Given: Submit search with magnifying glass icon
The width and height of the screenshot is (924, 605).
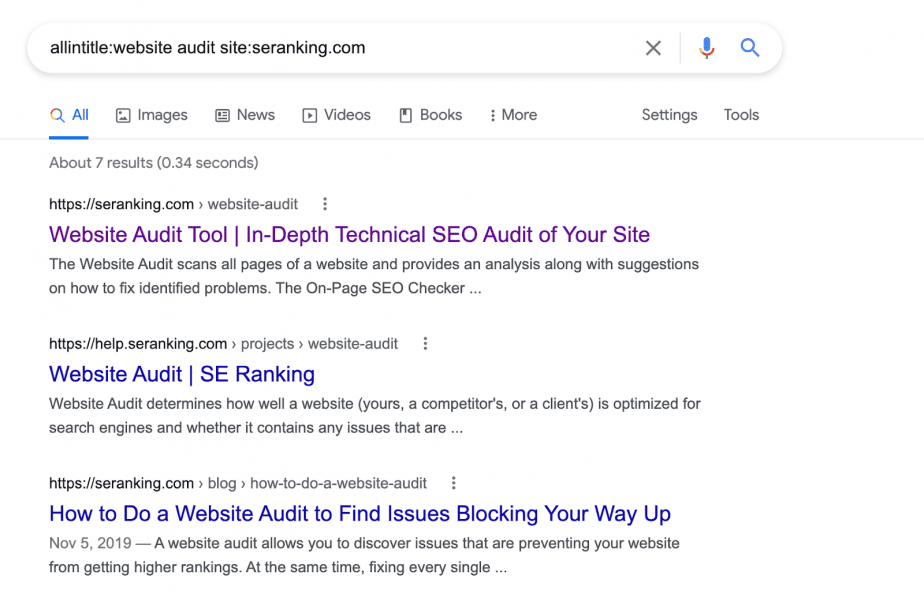Looking at the screenshot, I should click(750, 47).
